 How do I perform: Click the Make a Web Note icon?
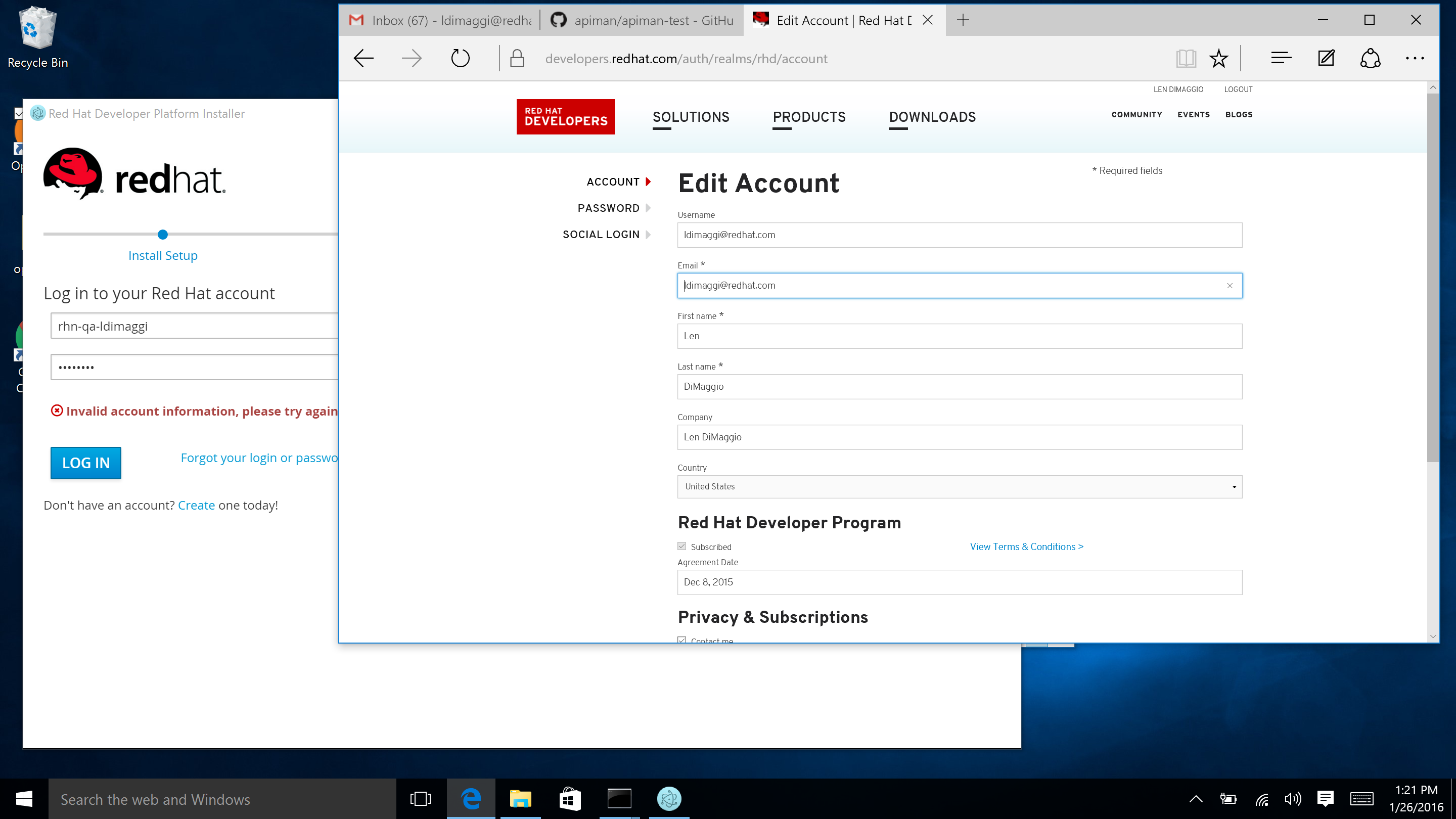pyautogui.click(x=1326, y=58)
